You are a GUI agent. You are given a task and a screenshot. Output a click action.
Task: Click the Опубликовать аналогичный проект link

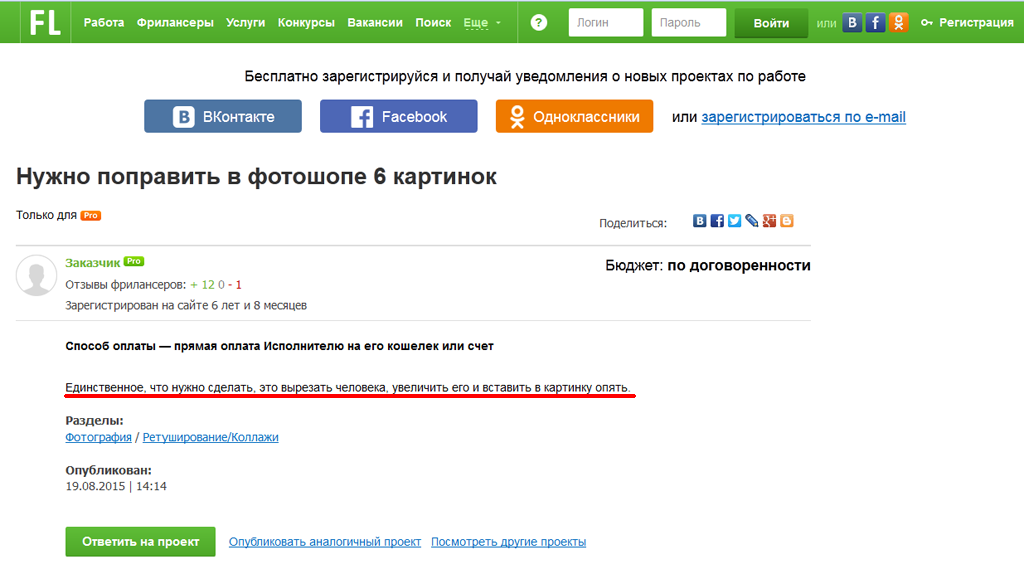325,542
